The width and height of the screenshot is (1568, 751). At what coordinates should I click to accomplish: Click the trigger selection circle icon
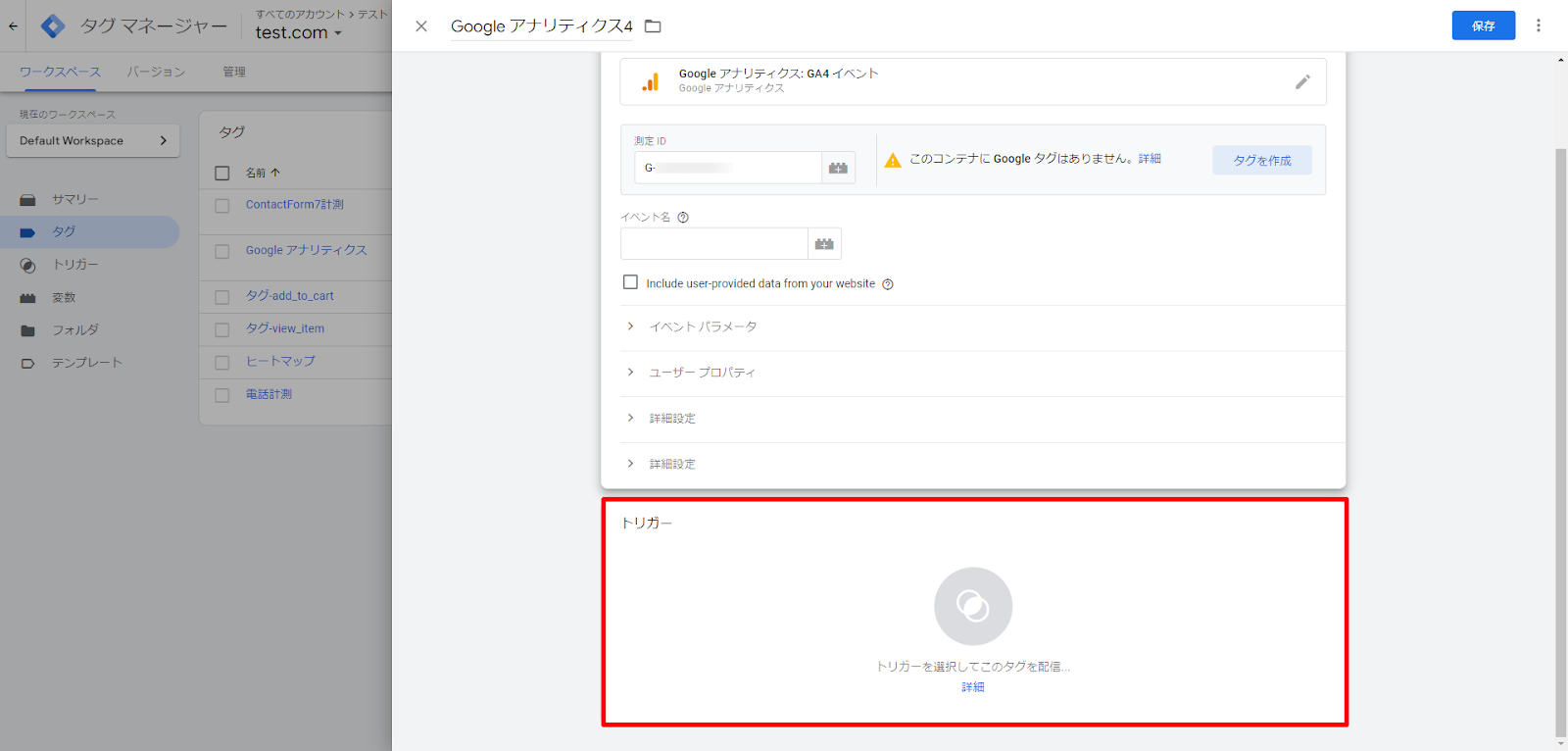point(973,606)
